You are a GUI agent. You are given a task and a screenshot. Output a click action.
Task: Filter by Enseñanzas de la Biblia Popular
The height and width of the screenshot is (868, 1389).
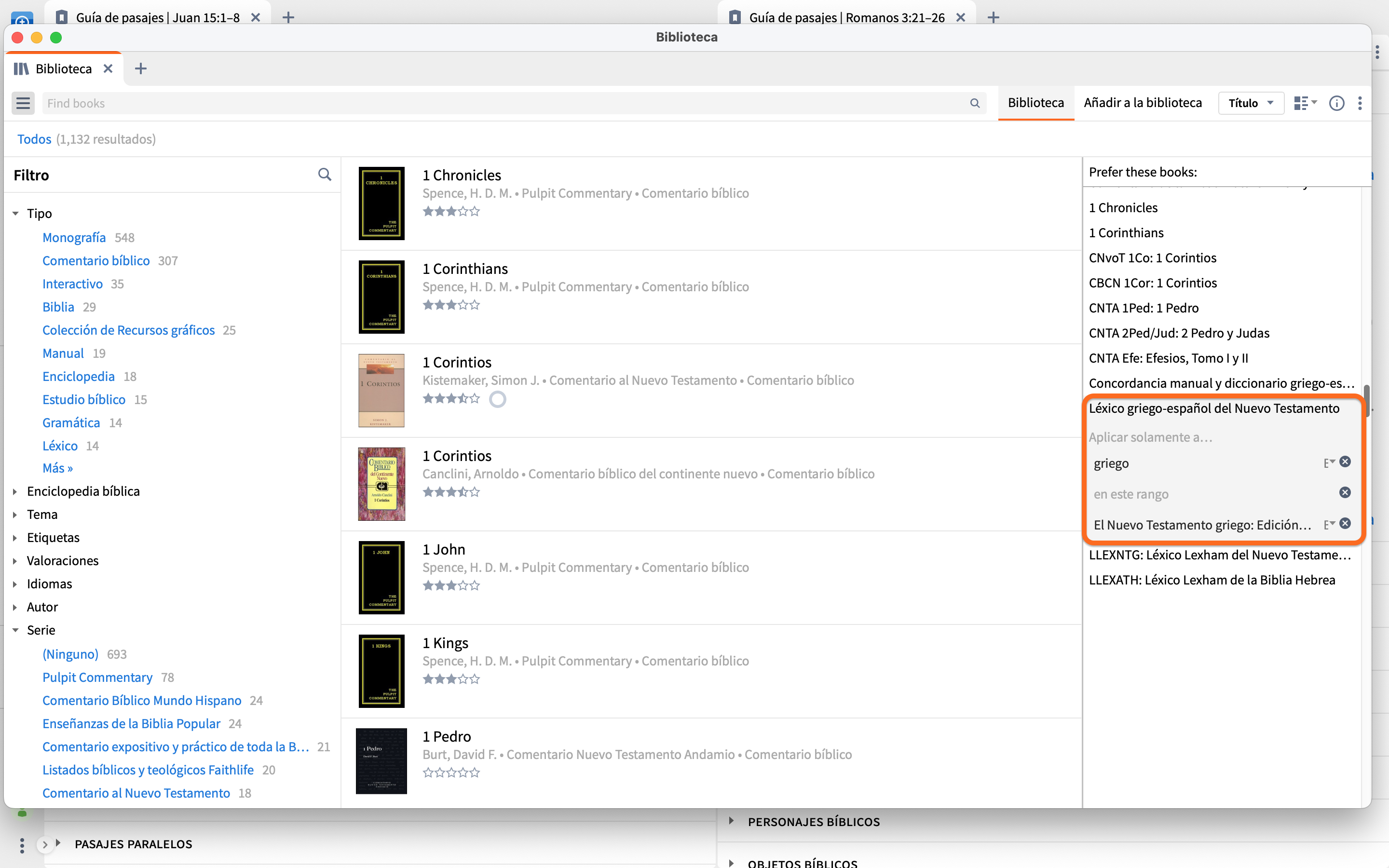pyautogui.click(x=132, y=723)
